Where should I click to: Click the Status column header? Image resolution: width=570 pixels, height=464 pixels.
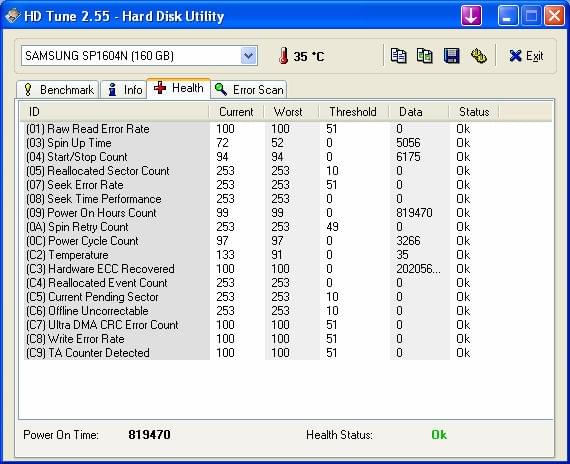[474, 112]
